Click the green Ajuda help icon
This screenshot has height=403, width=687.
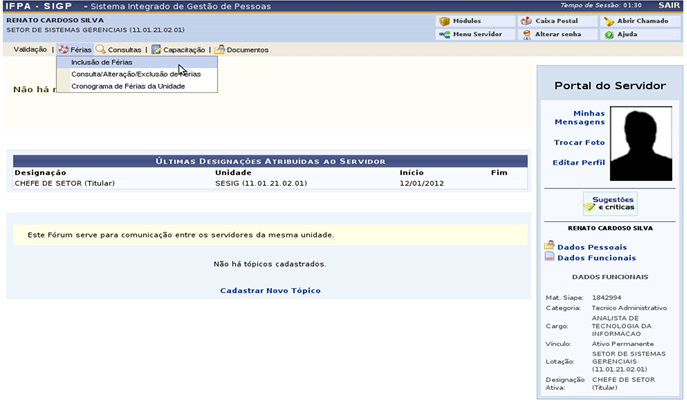[x=609, y=35]
